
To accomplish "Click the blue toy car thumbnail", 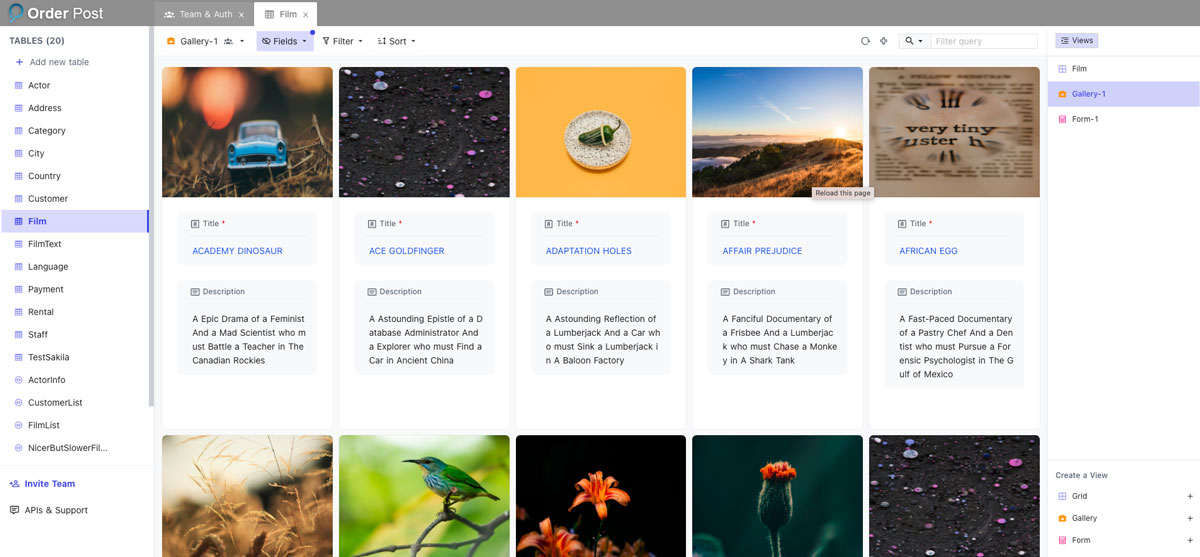I will tap(247, 132).
